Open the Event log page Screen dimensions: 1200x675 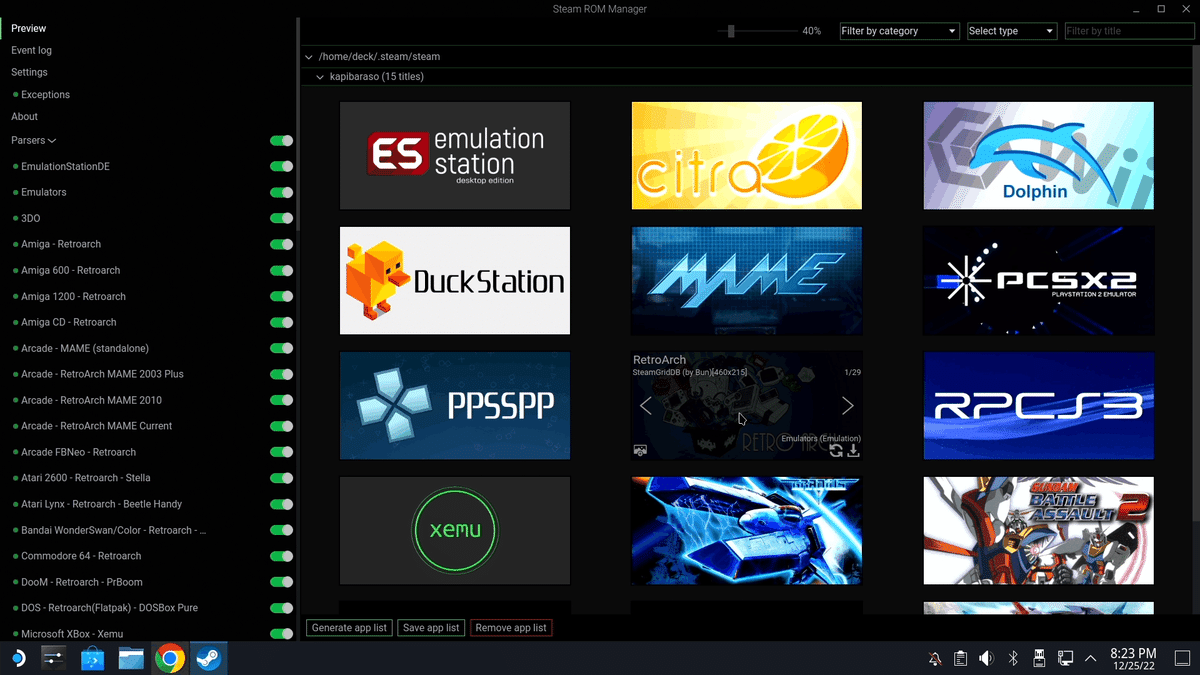tap(31, 50)
